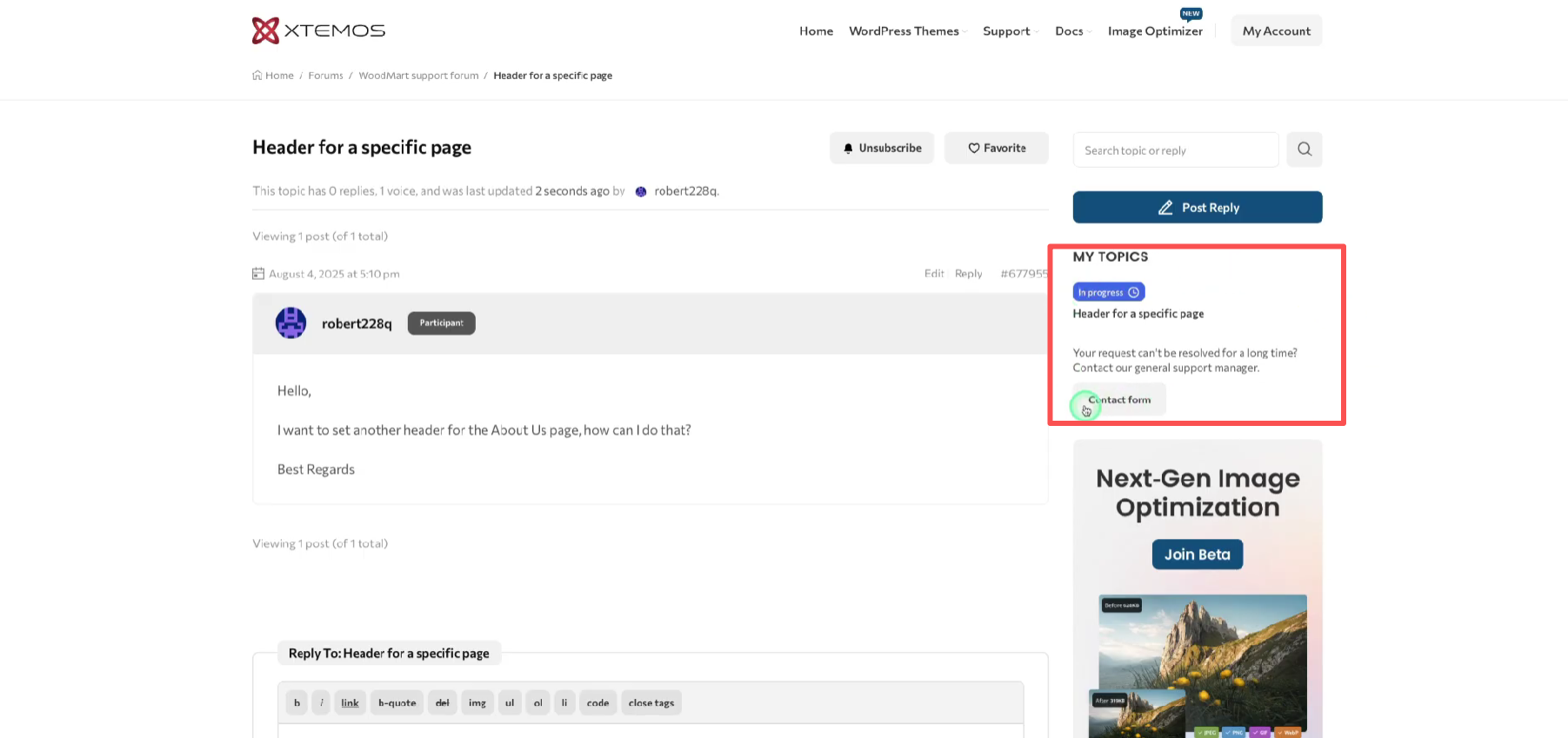Click the Xtemos logo icon
Viewport: 1568px width, 738px height.
click(265, 30)
